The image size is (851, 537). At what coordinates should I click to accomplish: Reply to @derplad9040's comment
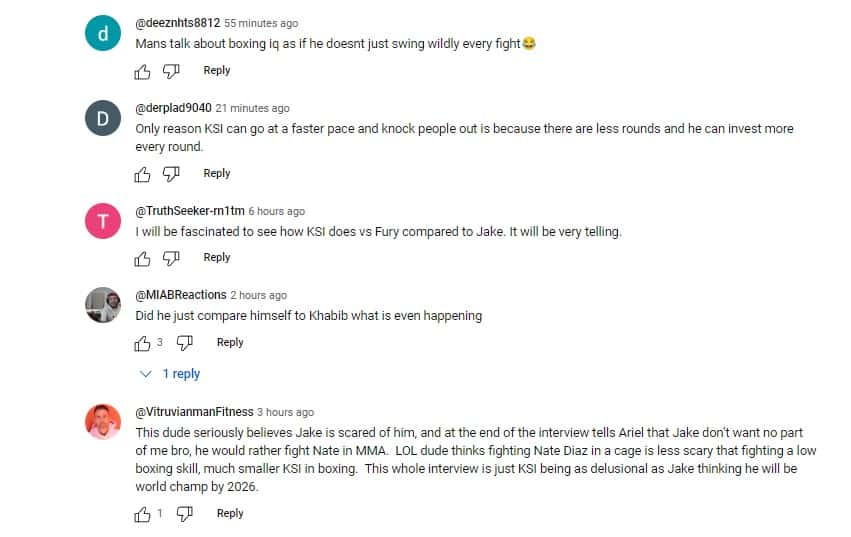(217, 174)
